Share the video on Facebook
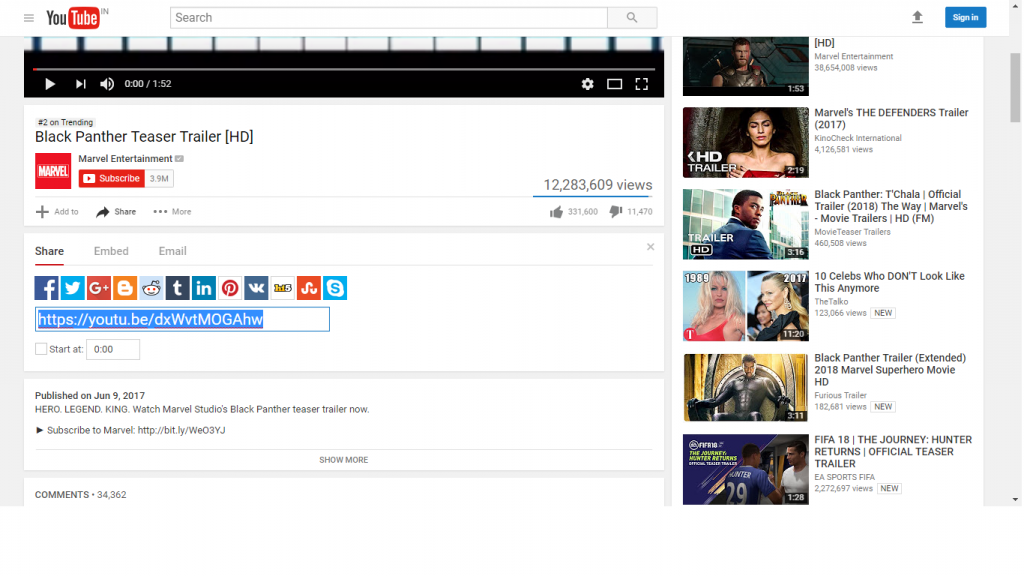The image size is (1024, 576). point(47,288)
